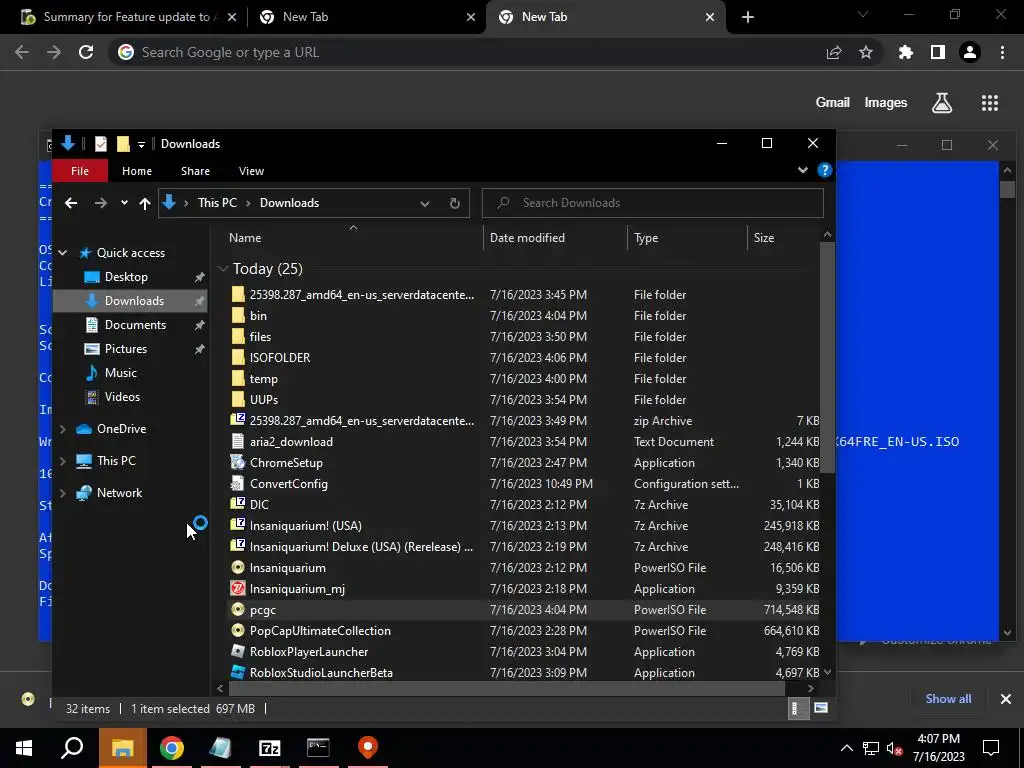The image size is (1024, 768).
Task: Collapse the Quick access tree
Action: (63, 253)
